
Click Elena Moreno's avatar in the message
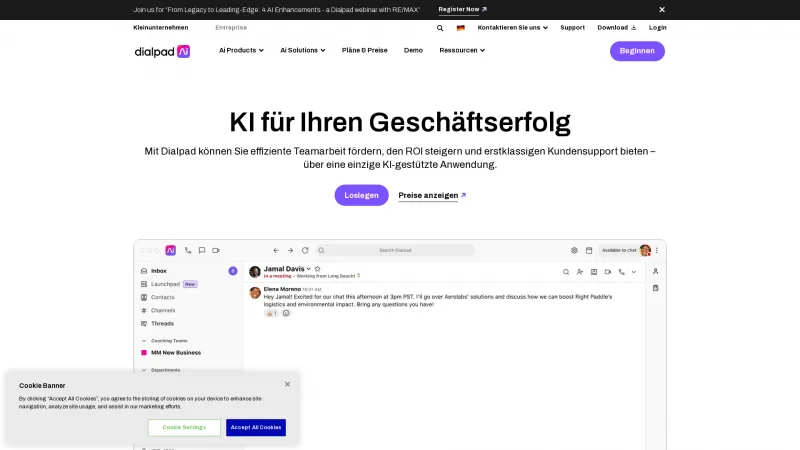point(255,293)
